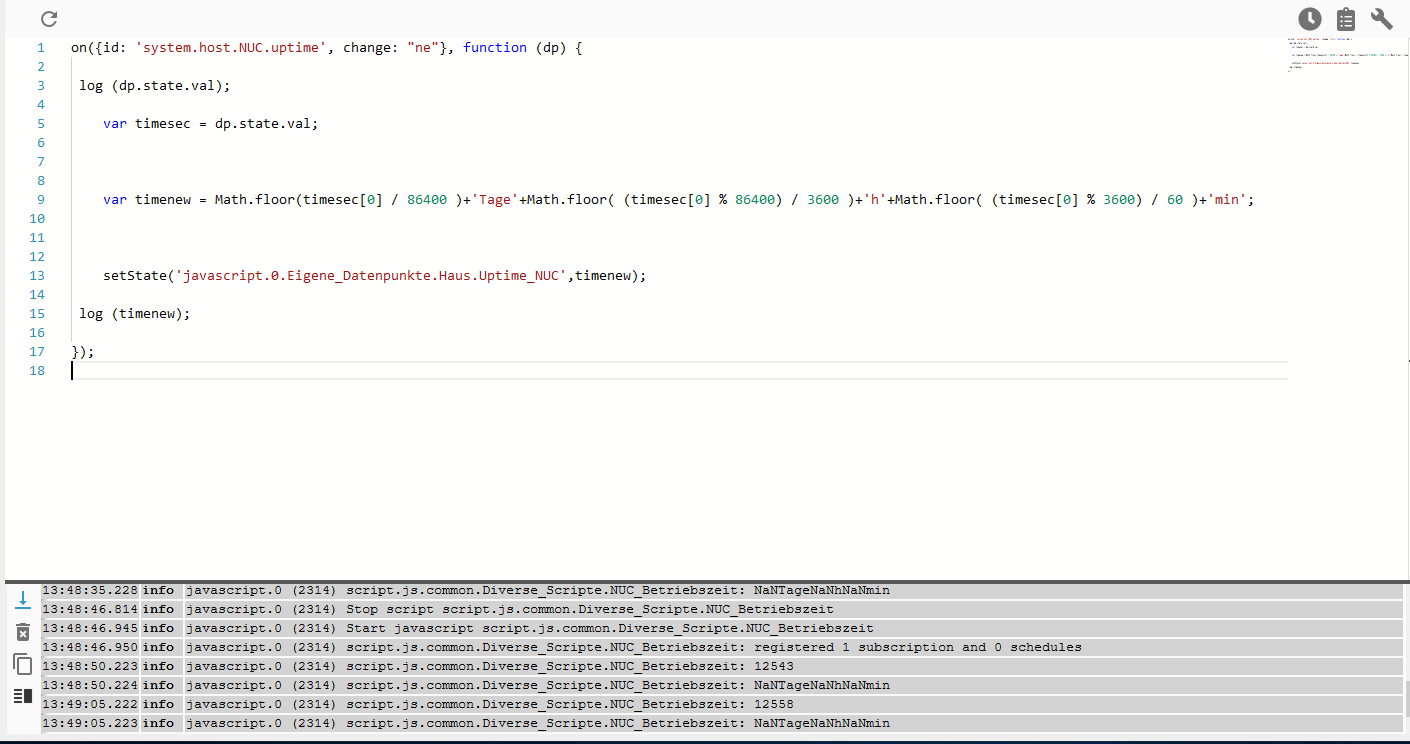The image size is (1410, 744).
Task: Place cursor on empty line 18
Action: [x=679, y=370]
